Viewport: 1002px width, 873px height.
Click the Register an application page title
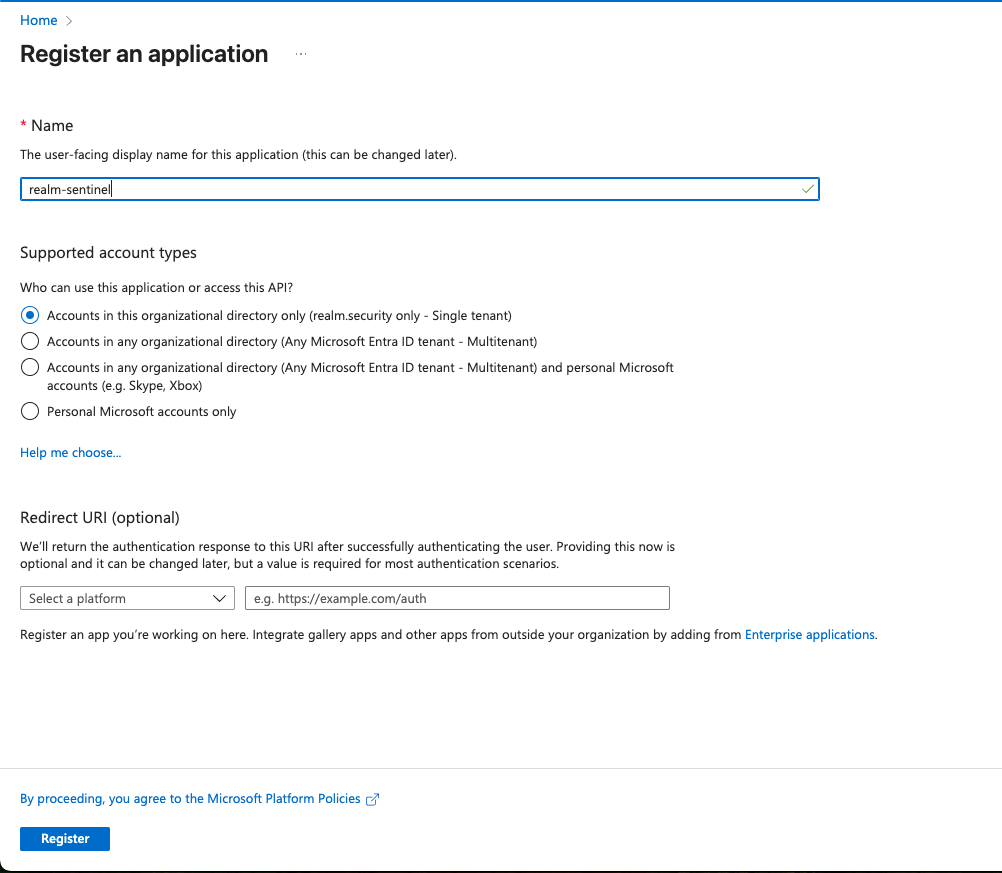tap(144, 54)
